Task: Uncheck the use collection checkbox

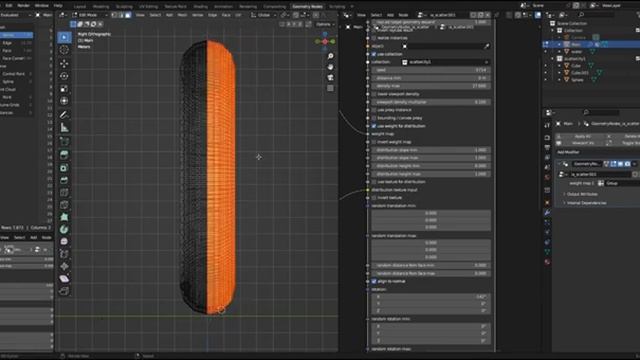Action: (x=374, y=54)
